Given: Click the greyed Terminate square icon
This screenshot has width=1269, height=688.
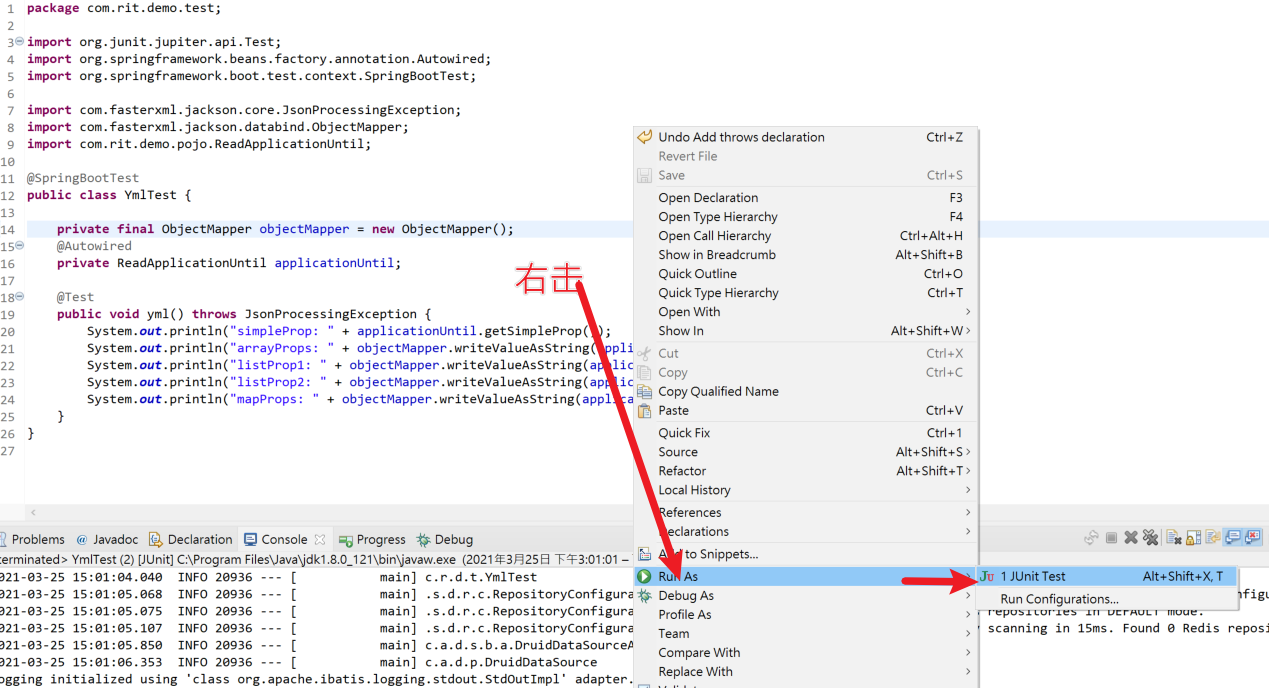Looking at the screenshot, I should pos(1111,538).
